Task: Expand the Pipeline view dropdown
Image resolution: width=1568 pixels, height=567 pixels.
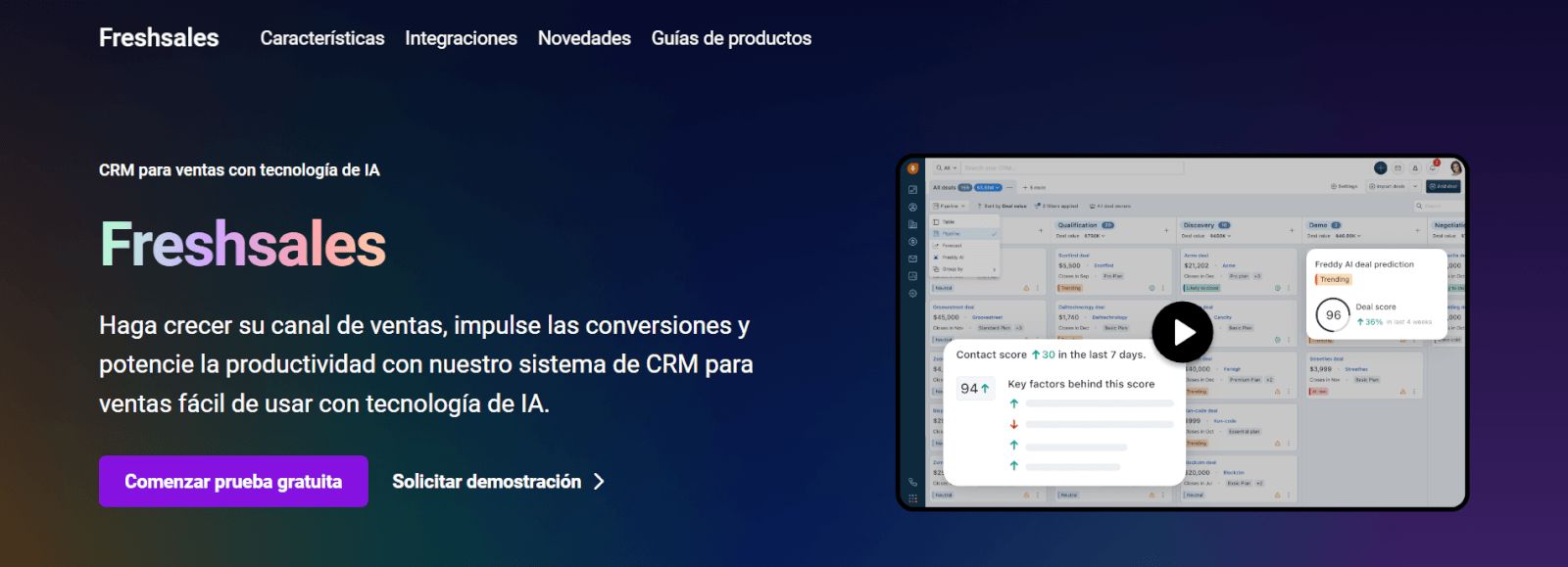Action: 949,206
